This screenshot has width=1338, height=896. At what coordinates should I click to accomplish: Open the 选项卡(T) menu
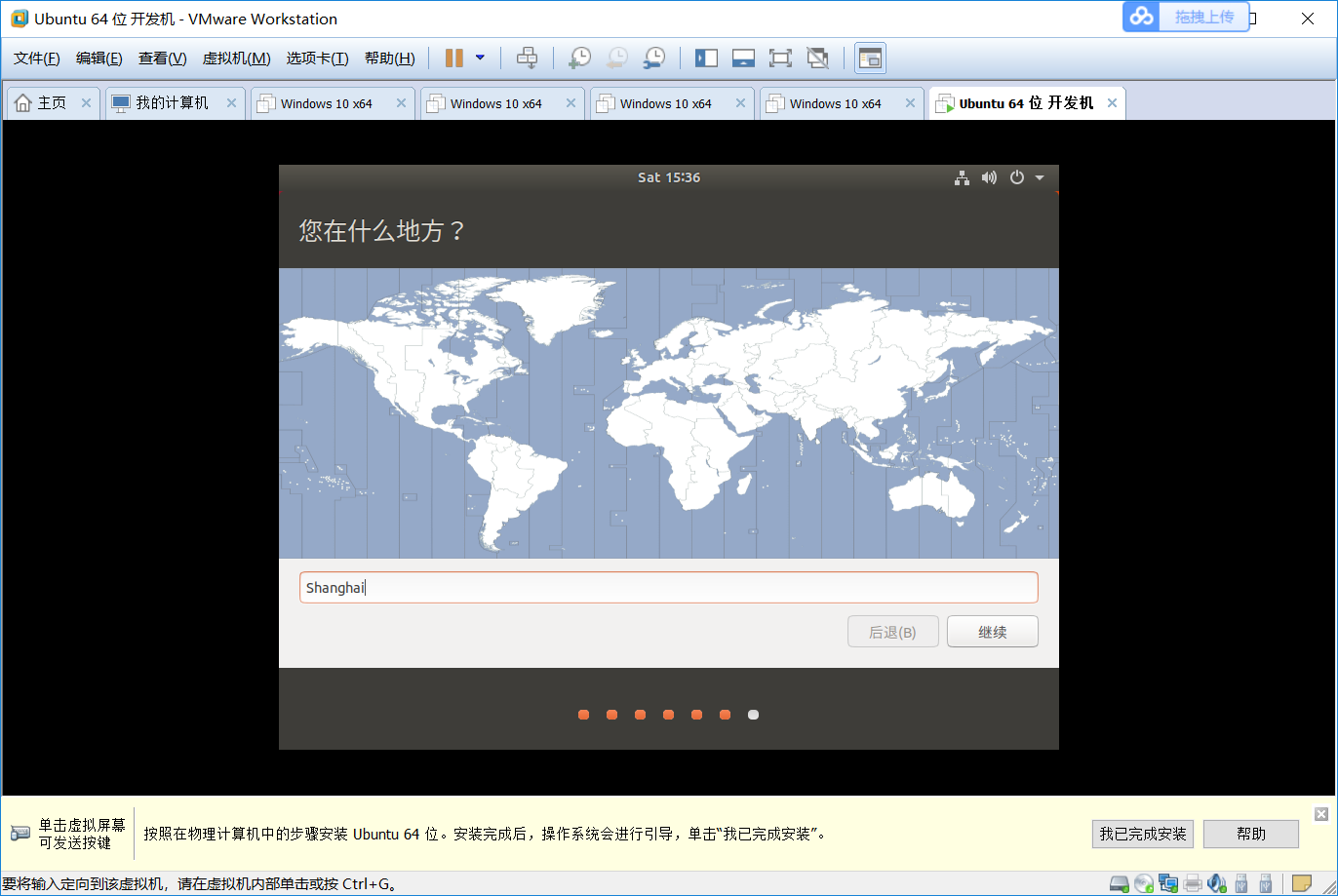pos(317,58)
